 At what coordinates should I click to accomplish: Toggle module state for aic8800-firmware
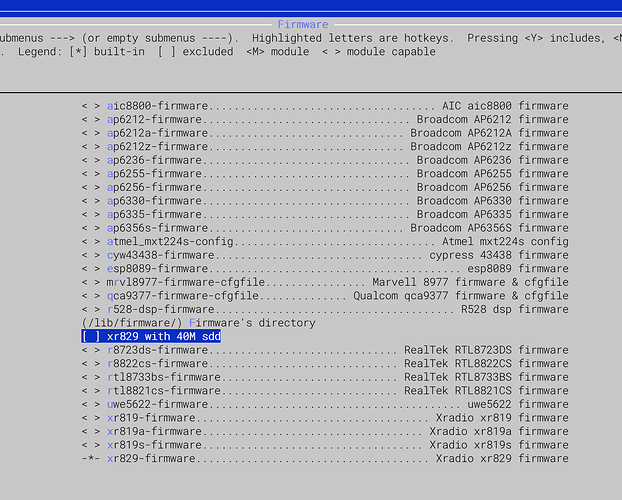91,106
